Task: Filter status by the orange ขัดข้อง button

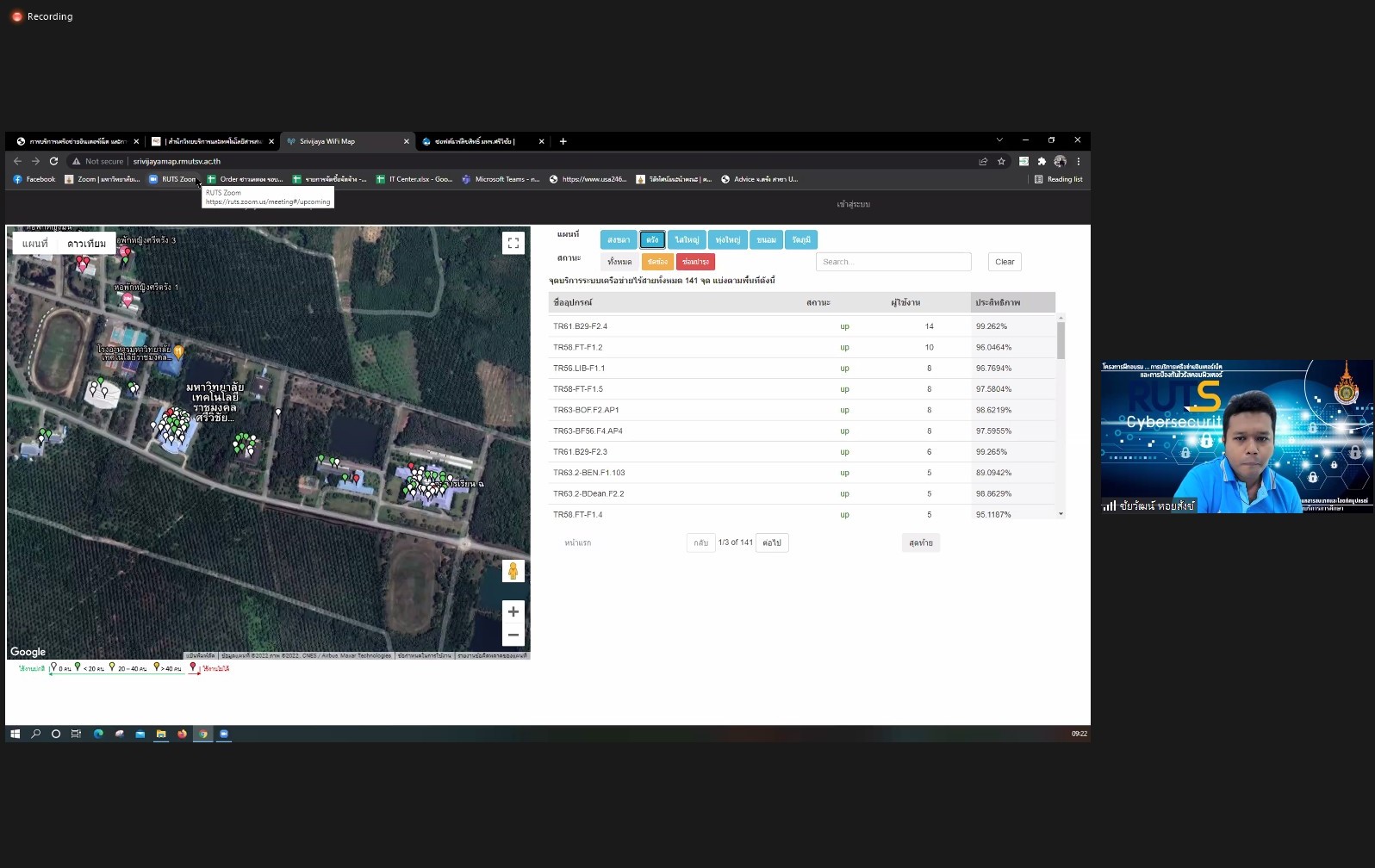Action: coord(657,262)
